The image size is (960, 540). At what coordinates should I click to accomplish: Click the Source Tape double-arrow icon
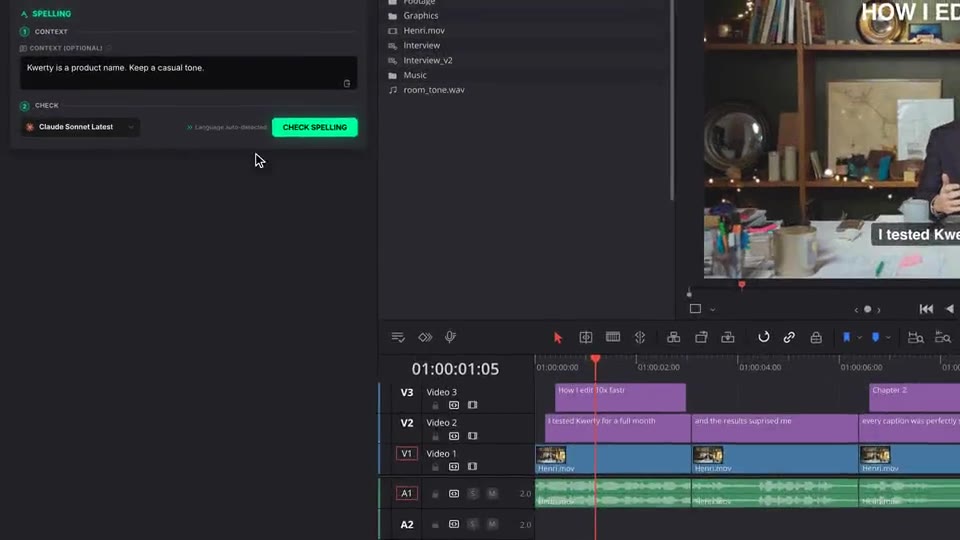[425, 337]
